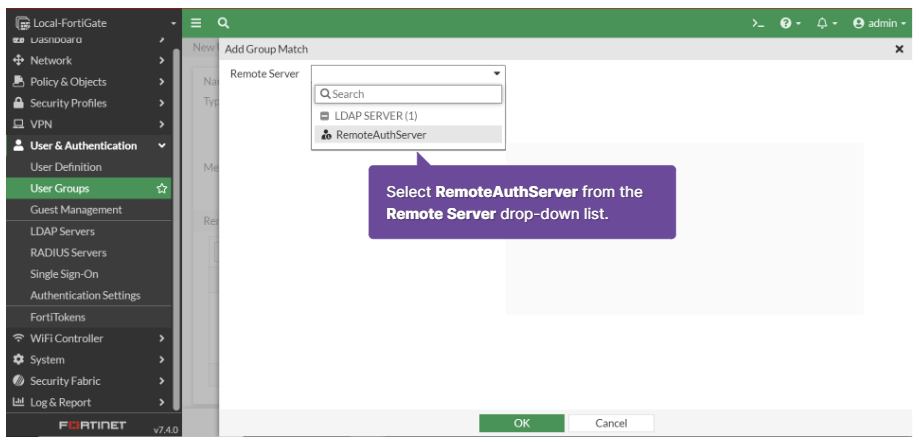Click the Fortinet logo in sidebar footer
This screenshot has height=444, width=919.
pyautogui.click(x=93, y=425)
